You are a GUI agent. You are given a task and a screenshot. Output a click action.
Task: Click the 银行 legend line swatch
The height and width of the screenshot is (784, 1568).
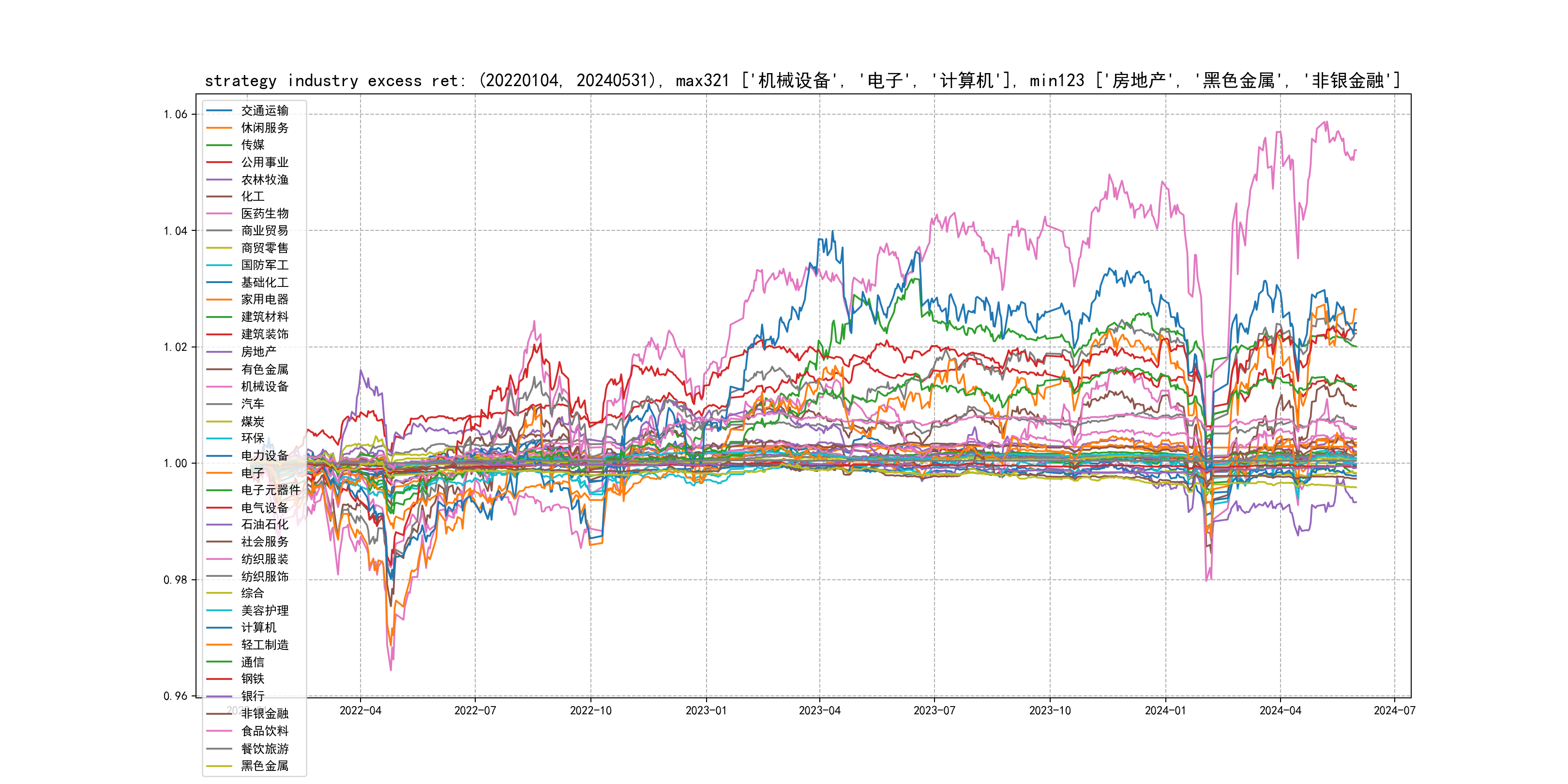tap(219, 696)
